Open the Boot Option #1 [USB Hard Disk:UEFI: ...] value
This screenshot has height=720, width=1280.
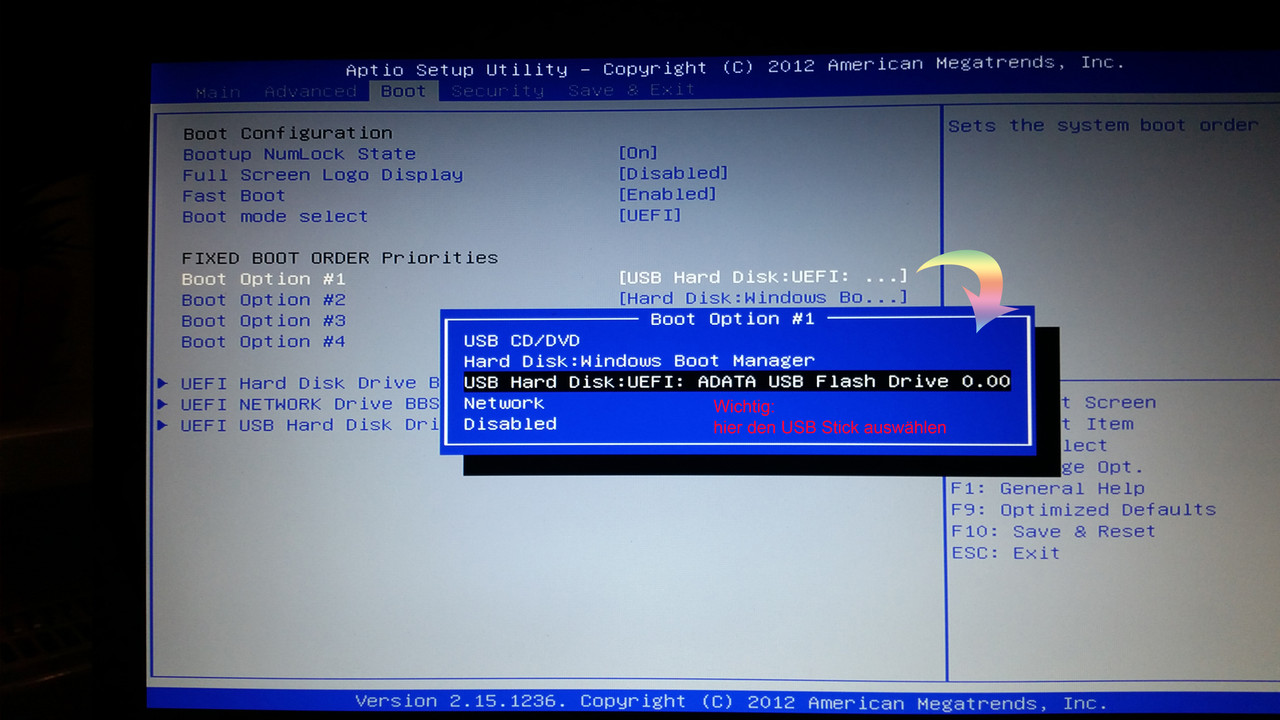pos(763,277)
